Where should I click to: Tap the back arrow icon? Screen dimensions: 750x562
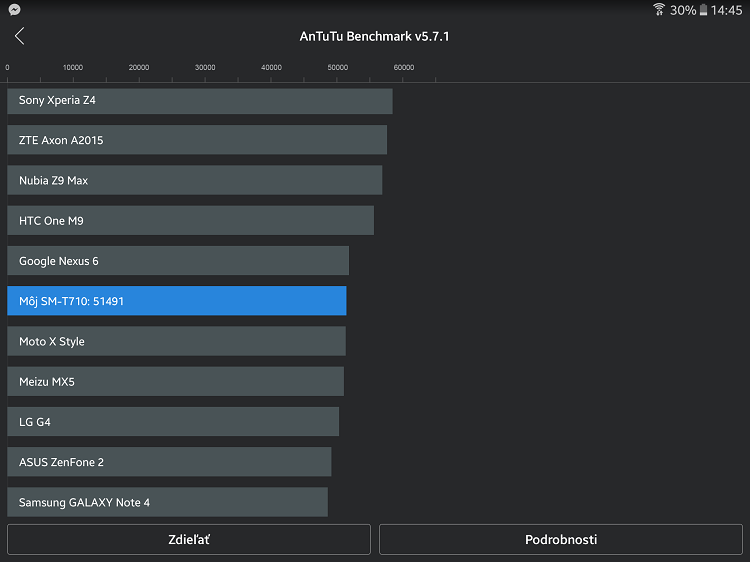[19, 36]
